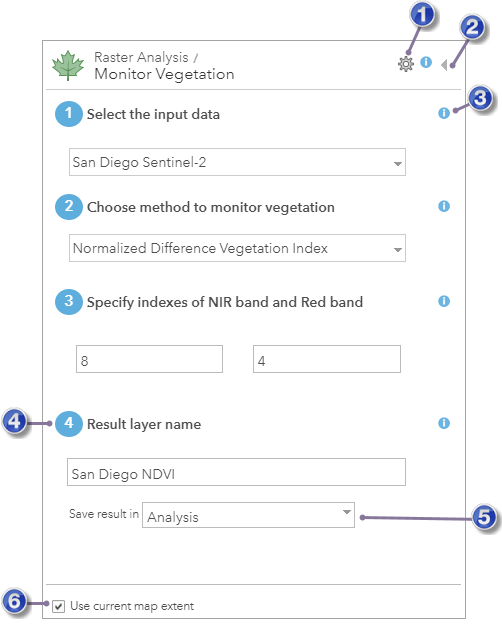This screenshot has width=502, height=634.
Task: Show help for Select the input data
Action: 444,113
